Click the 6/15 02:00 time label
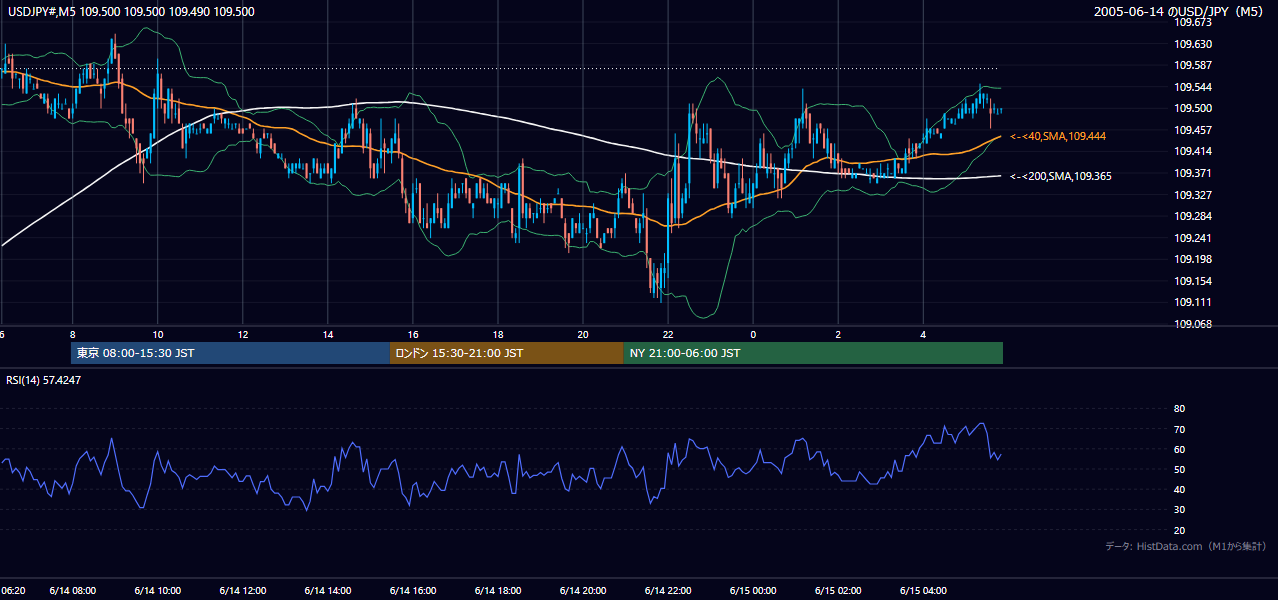The height and width of the screenshot is (600, 1278). 838,591
